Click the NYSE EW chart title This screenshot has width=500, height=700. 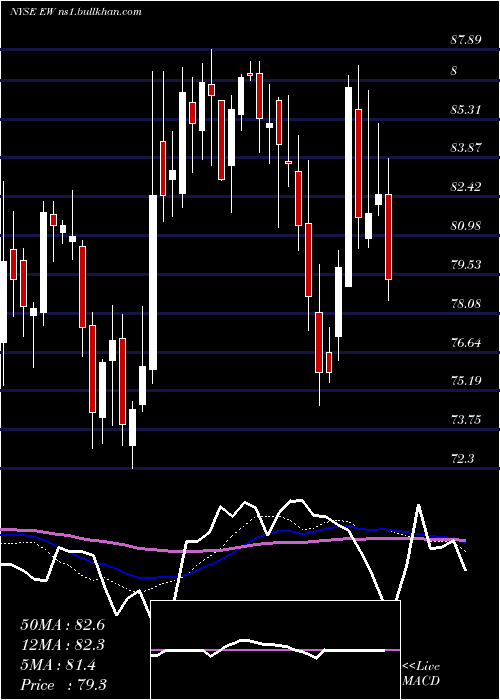point(75,11)
